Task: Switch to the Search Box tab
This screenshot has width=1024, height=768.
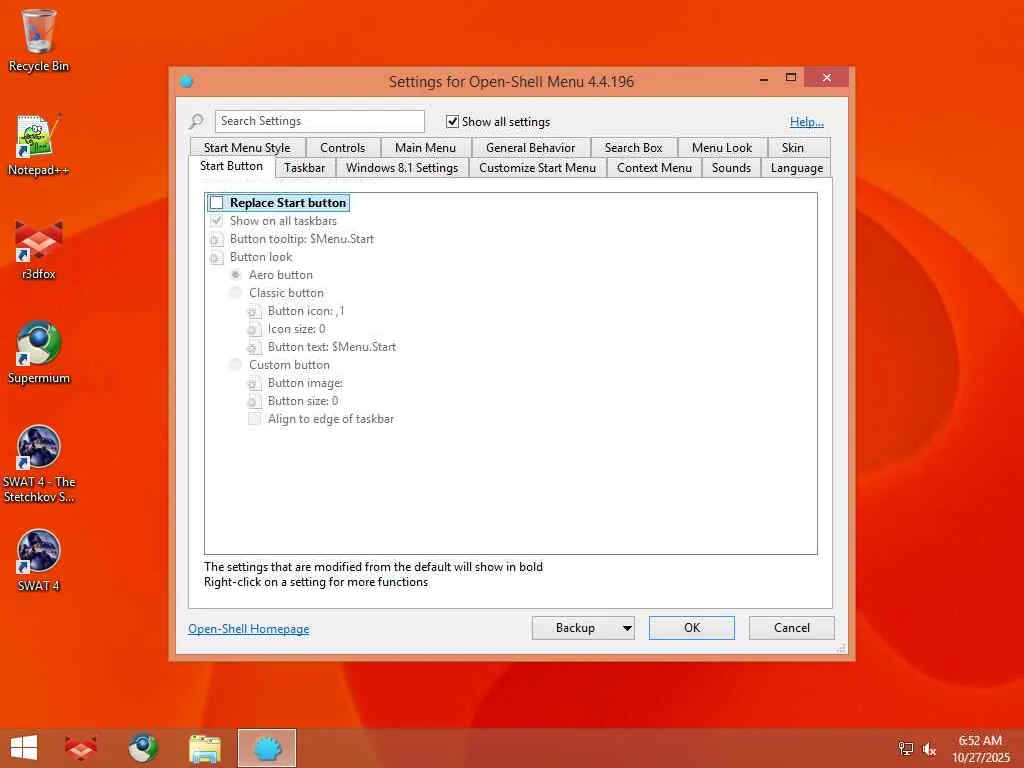Action: pos(633,148)
